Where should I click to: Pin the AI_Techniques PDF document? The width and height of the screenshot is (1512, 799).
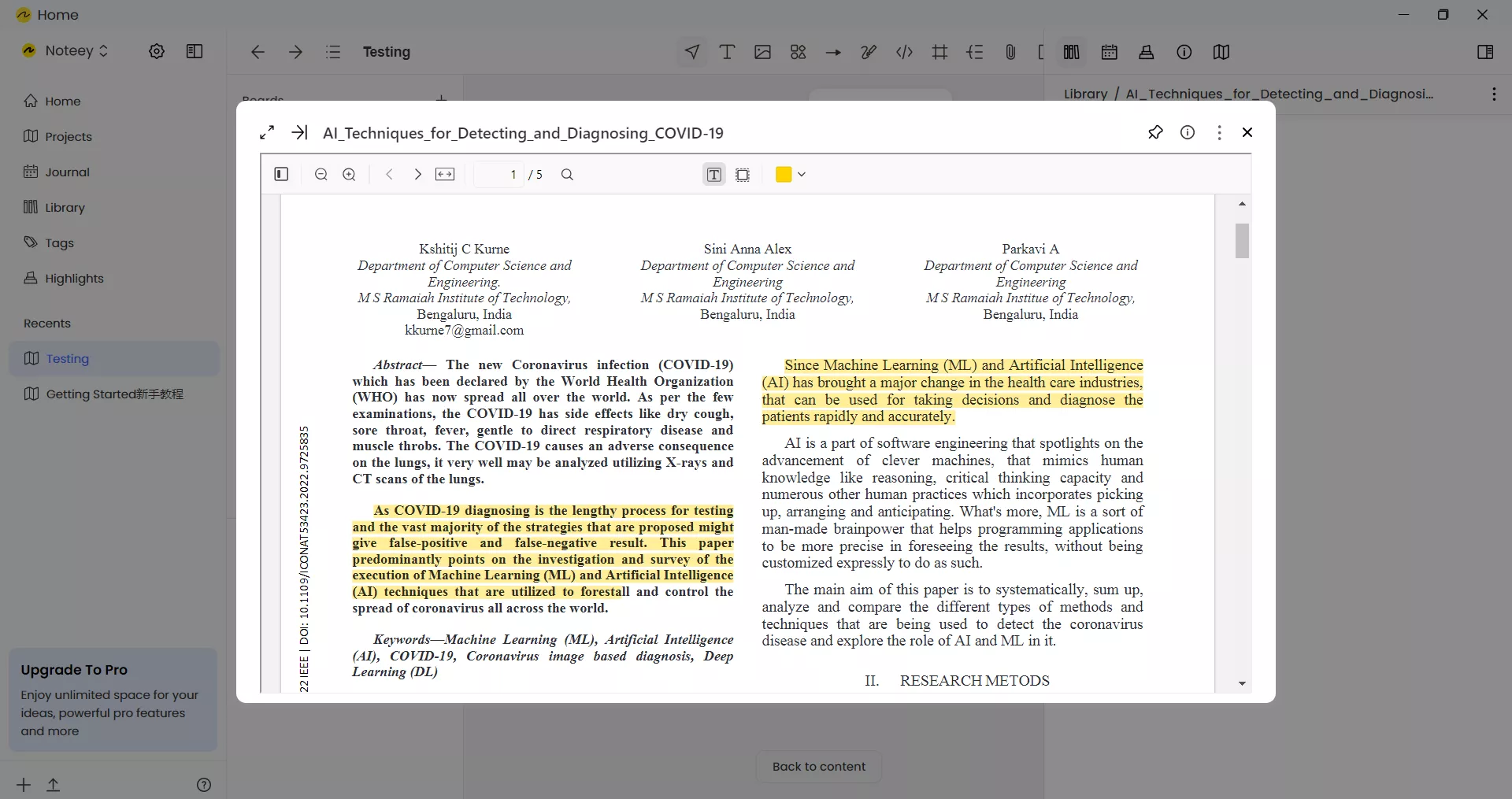[1156, 132]
